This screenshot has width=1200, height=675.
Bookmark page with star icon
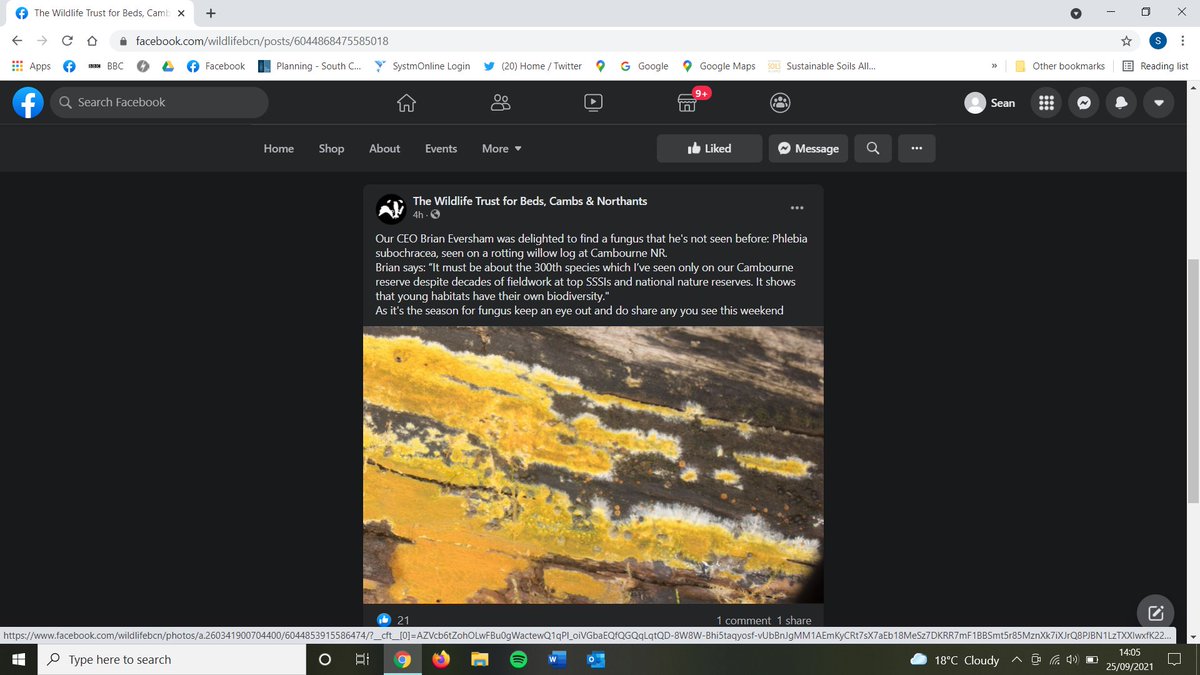pos(1126,41)
